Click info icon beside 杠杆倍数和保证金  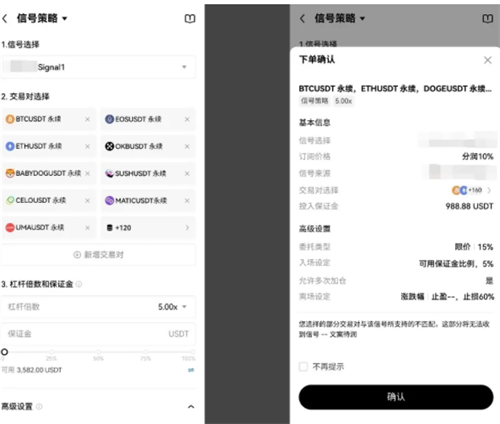79,284
